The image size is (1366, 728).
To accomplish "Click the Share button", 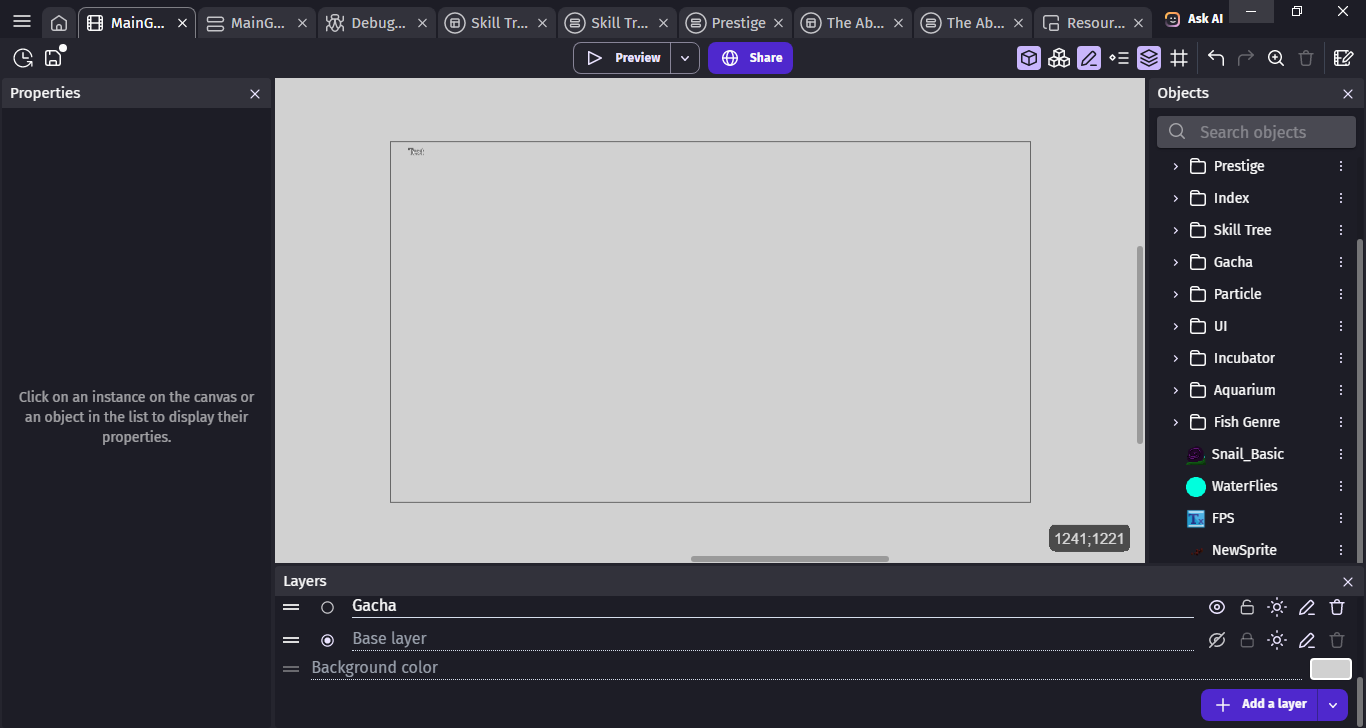I will pos(750,58).
